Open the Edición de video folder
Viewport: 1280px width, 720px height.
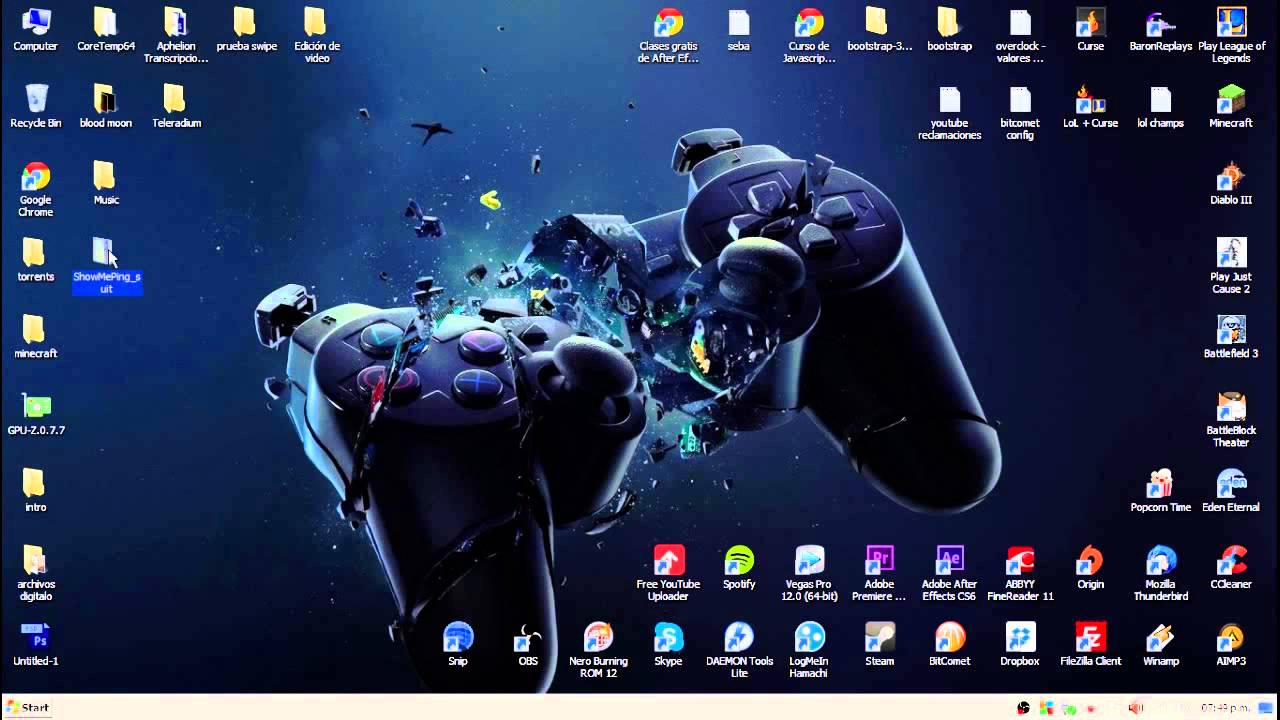pyautogui.click(x=317, y=36)
